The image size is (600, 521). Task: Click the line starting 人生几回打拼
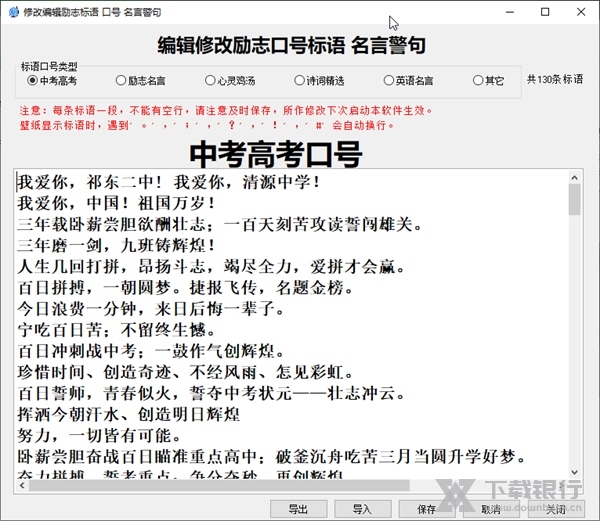click(x=211, y=267)
